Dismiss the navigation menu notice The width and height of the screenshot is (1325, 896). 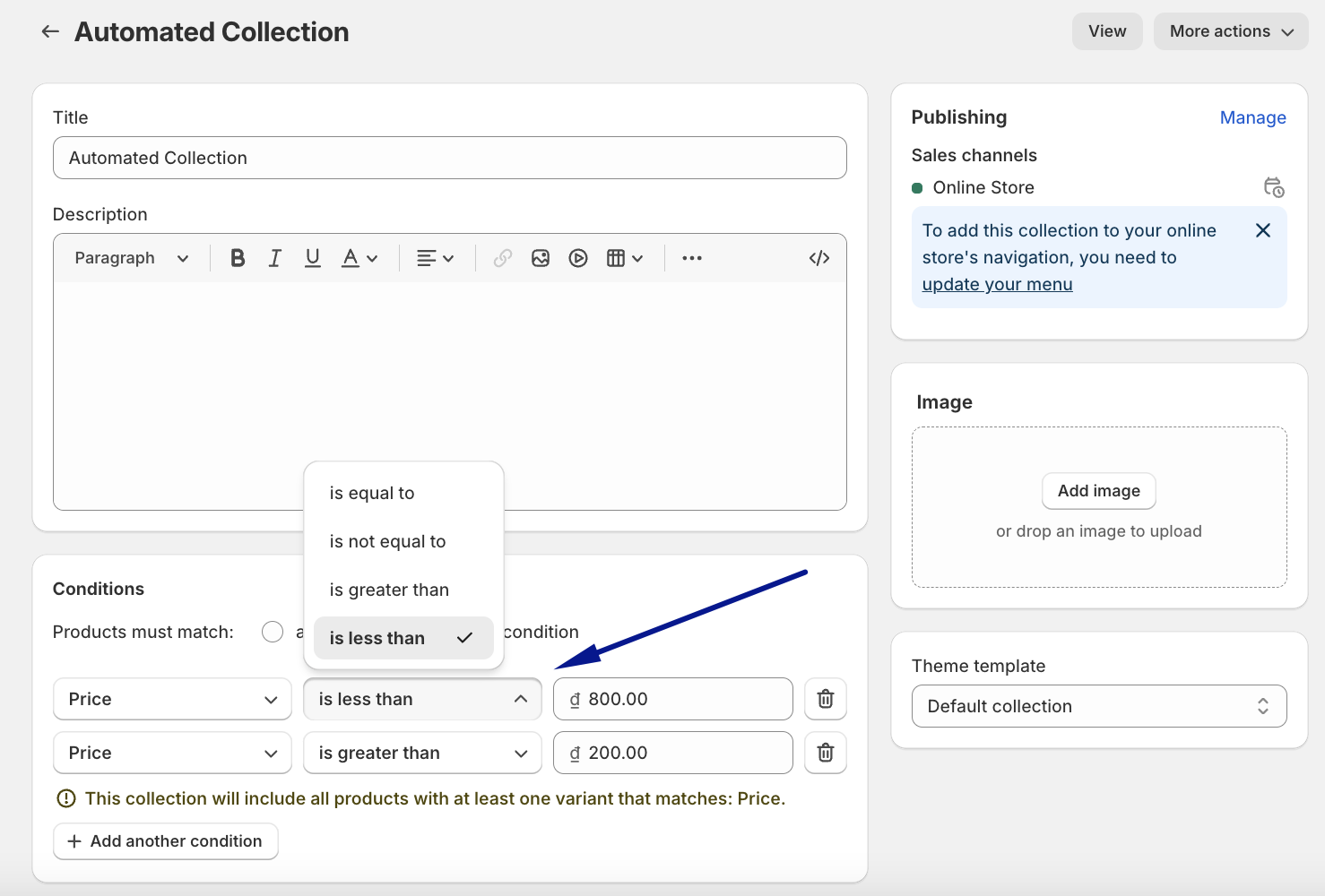1263,230
